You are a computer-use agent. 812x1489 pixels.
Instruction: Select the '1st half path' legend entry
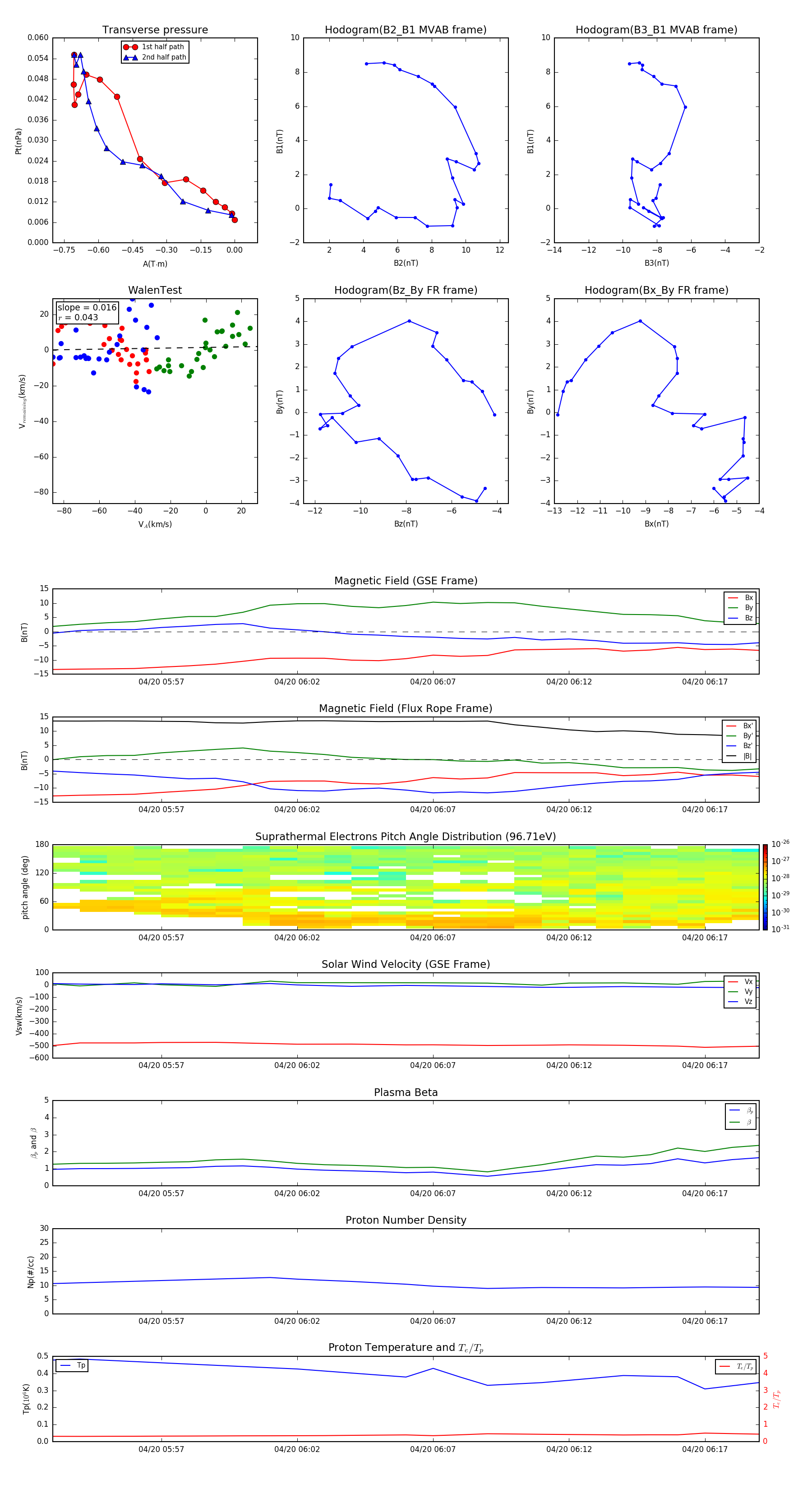[154, 47]
